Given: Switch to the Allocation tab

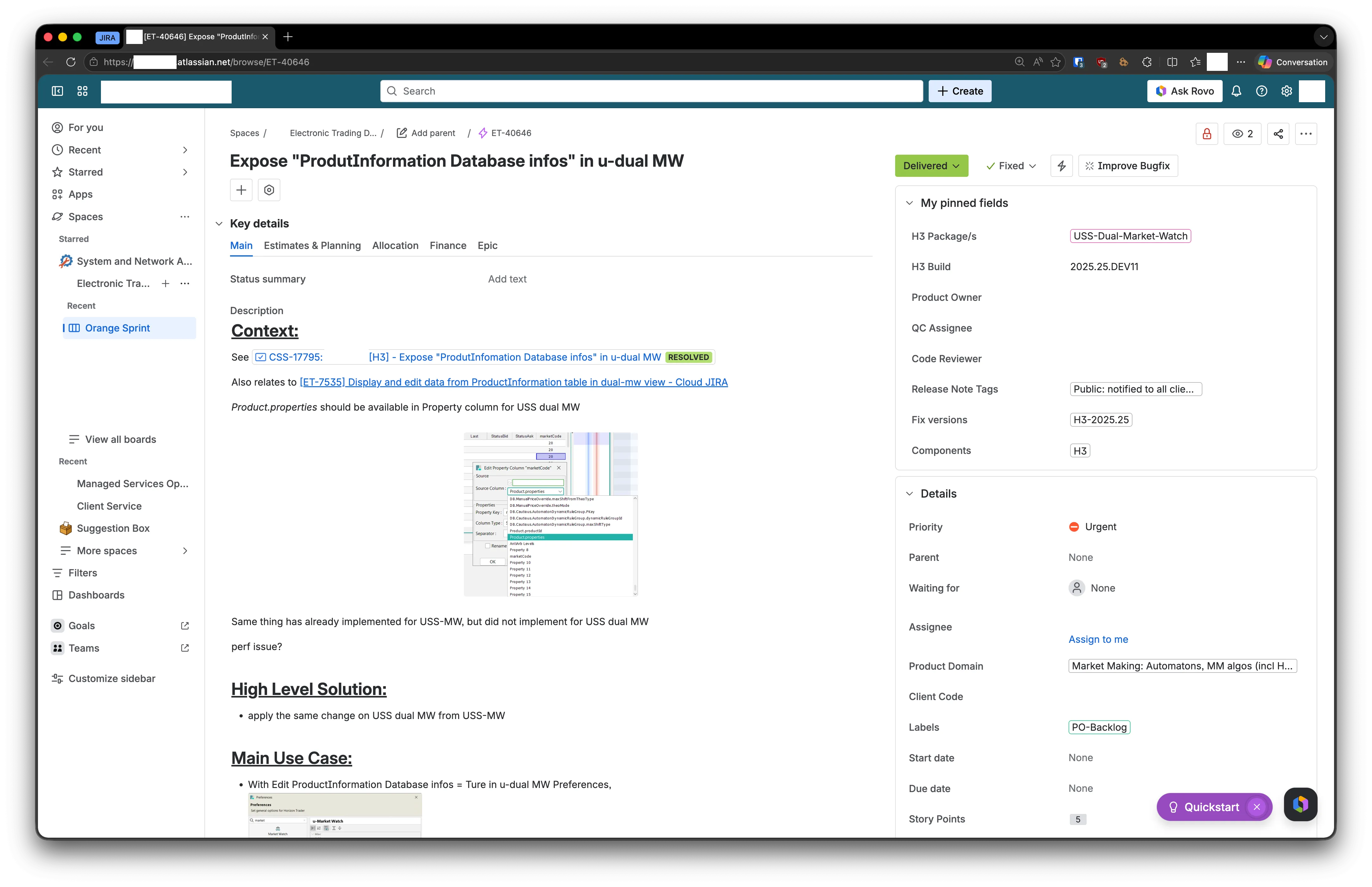Looking at the screenshot, I should 395,245.
